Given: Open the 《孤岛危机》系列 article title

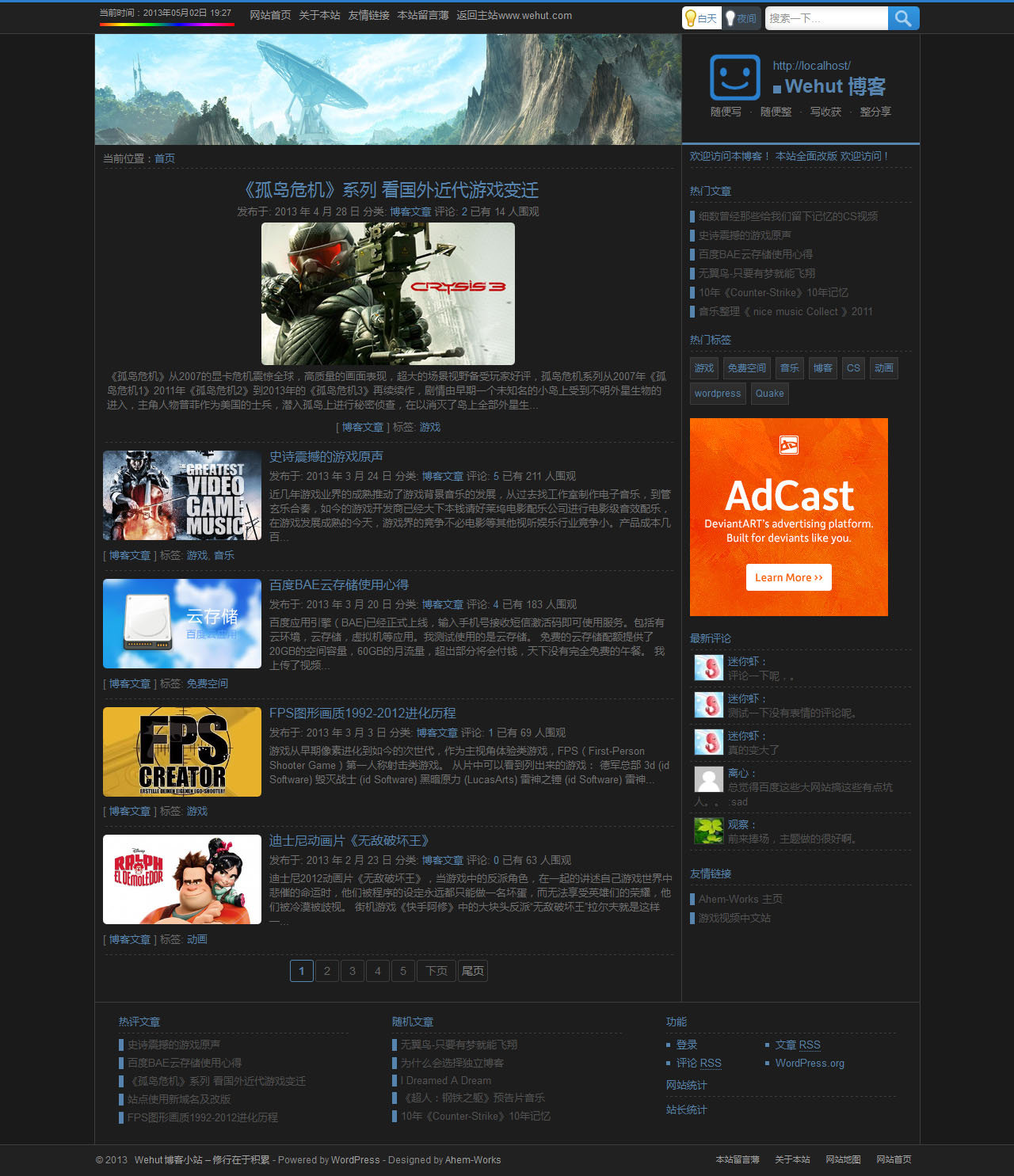Looking at the screenshot, I should 388,190.
